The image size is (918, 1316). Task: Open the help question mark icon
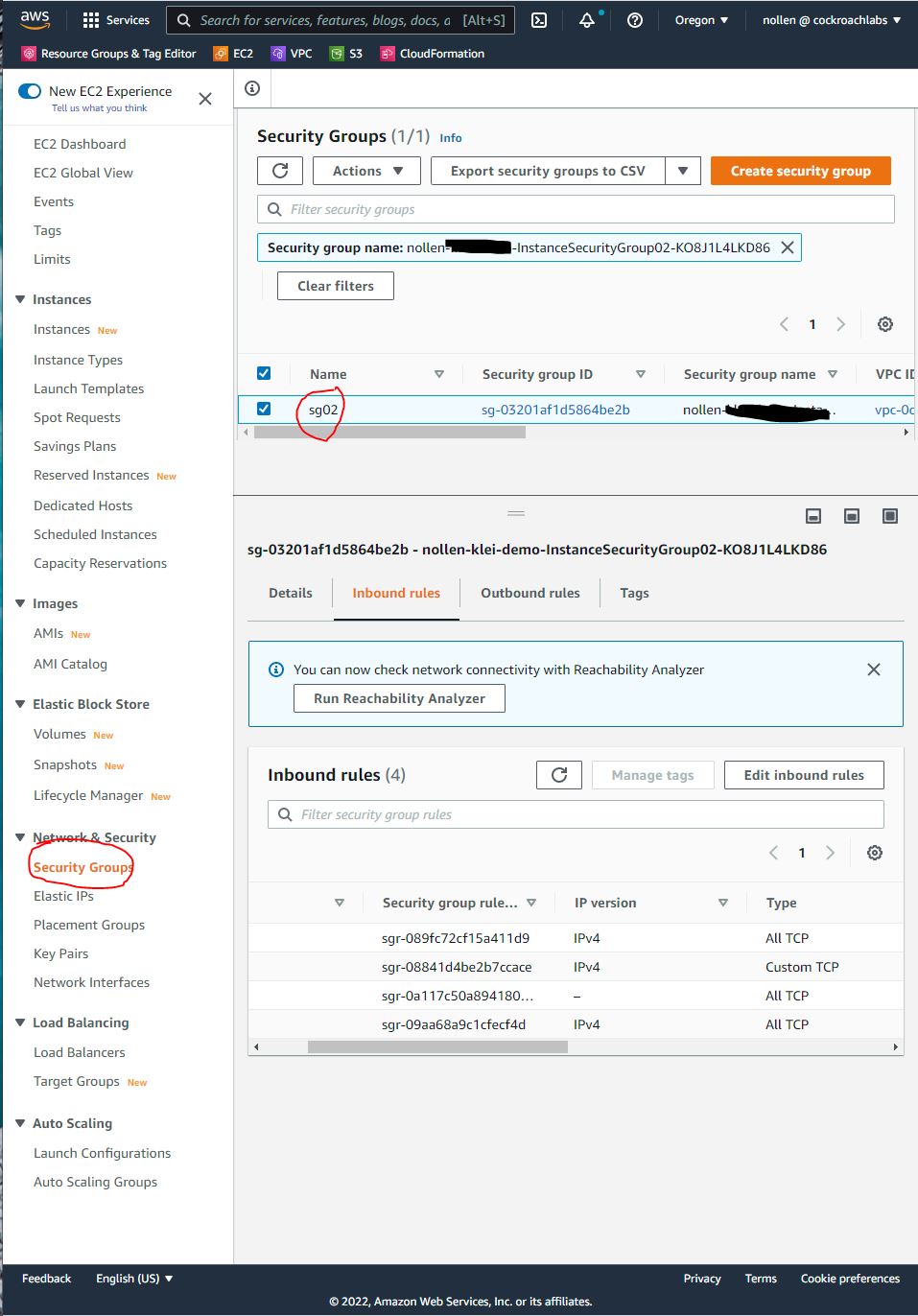click(x=635, y=20)
